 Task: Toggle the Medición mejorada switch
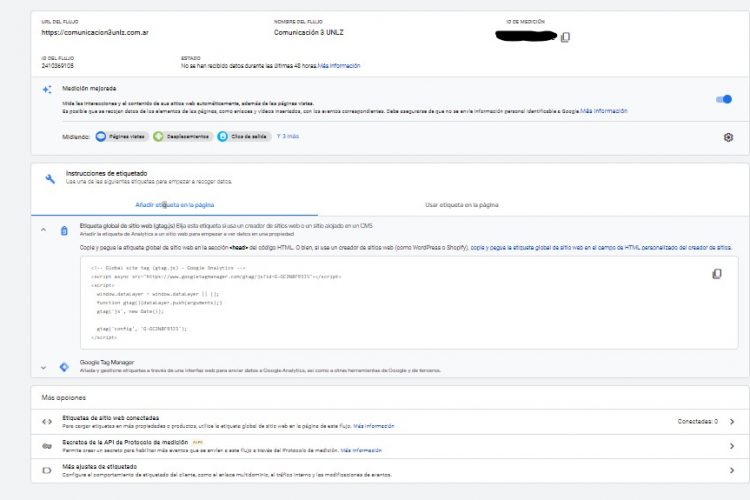click(724, 99)
